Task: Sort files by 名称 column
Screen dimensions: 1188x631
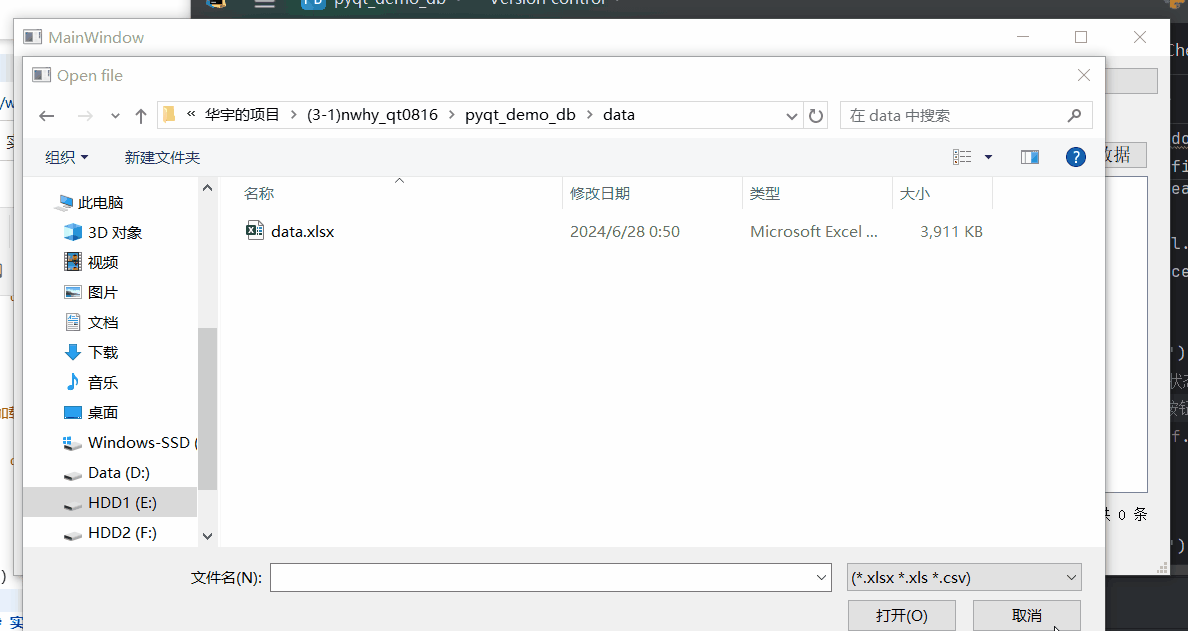Action: [x=259, y=194]
